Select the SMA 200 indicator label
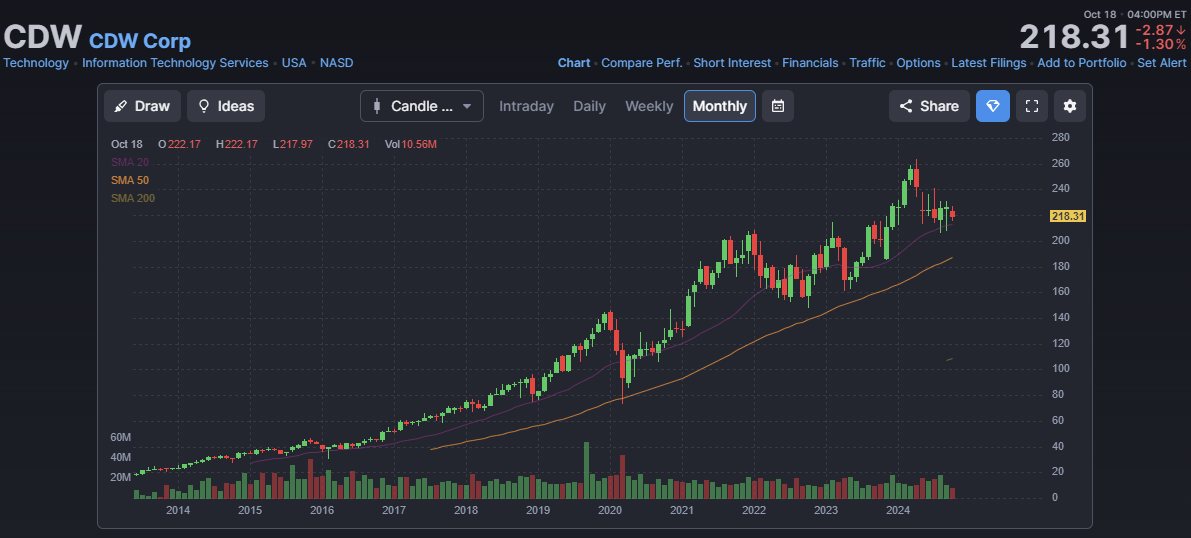The width and height of the screenshot is (1191, 538). 133,198
